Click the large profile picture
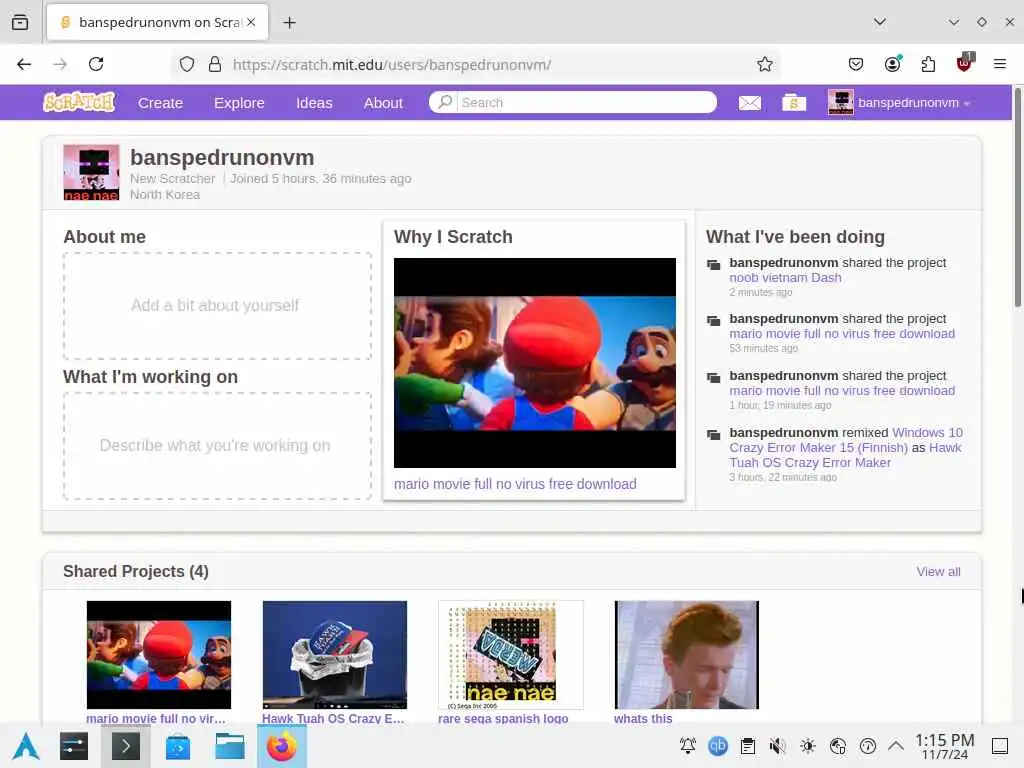The height and width of the screenshot is (768, 1024). (91, 172)
